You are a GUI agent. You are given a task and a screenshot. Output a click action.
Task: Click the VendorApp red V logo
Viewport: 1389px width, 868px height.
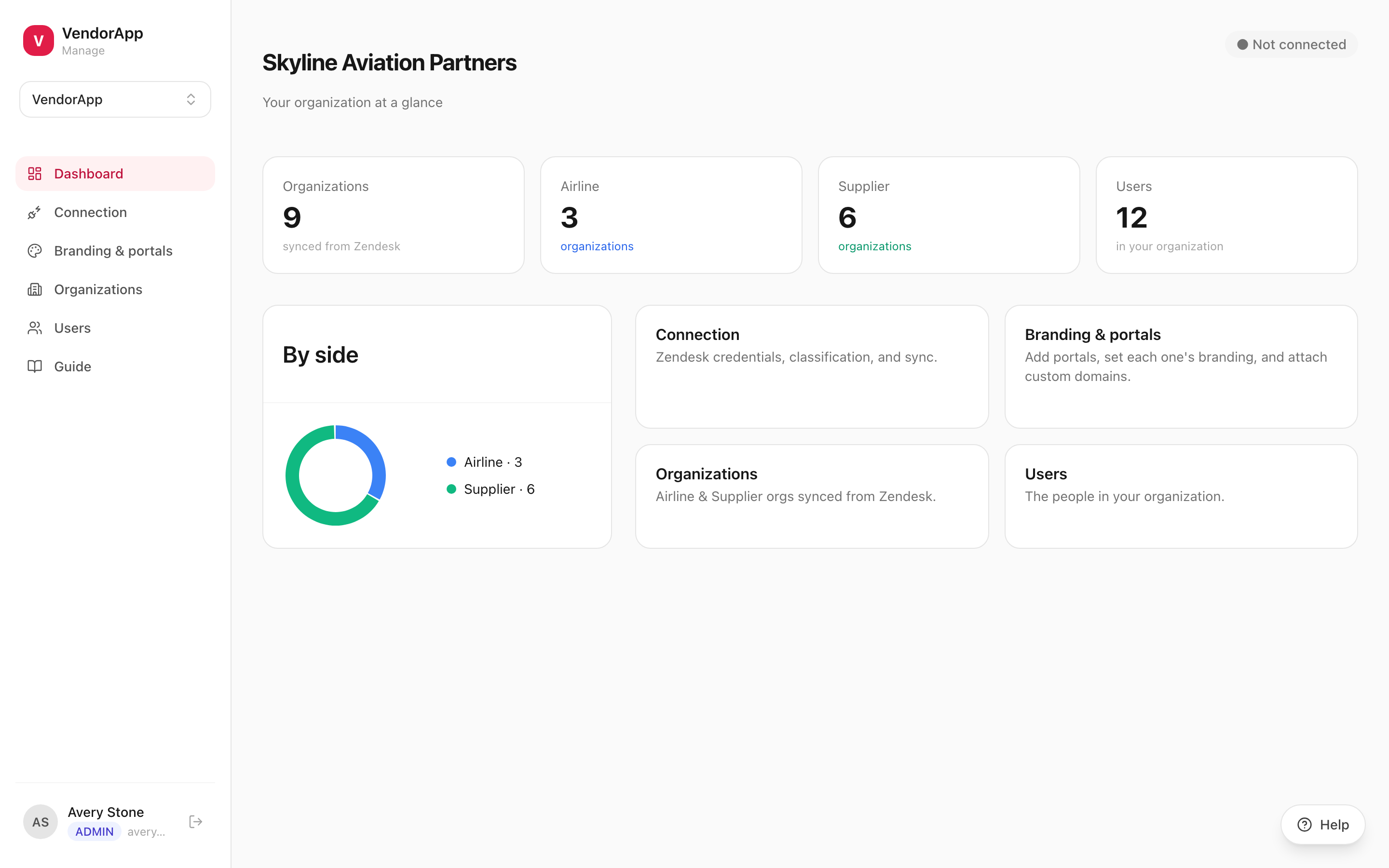point(39,41)
